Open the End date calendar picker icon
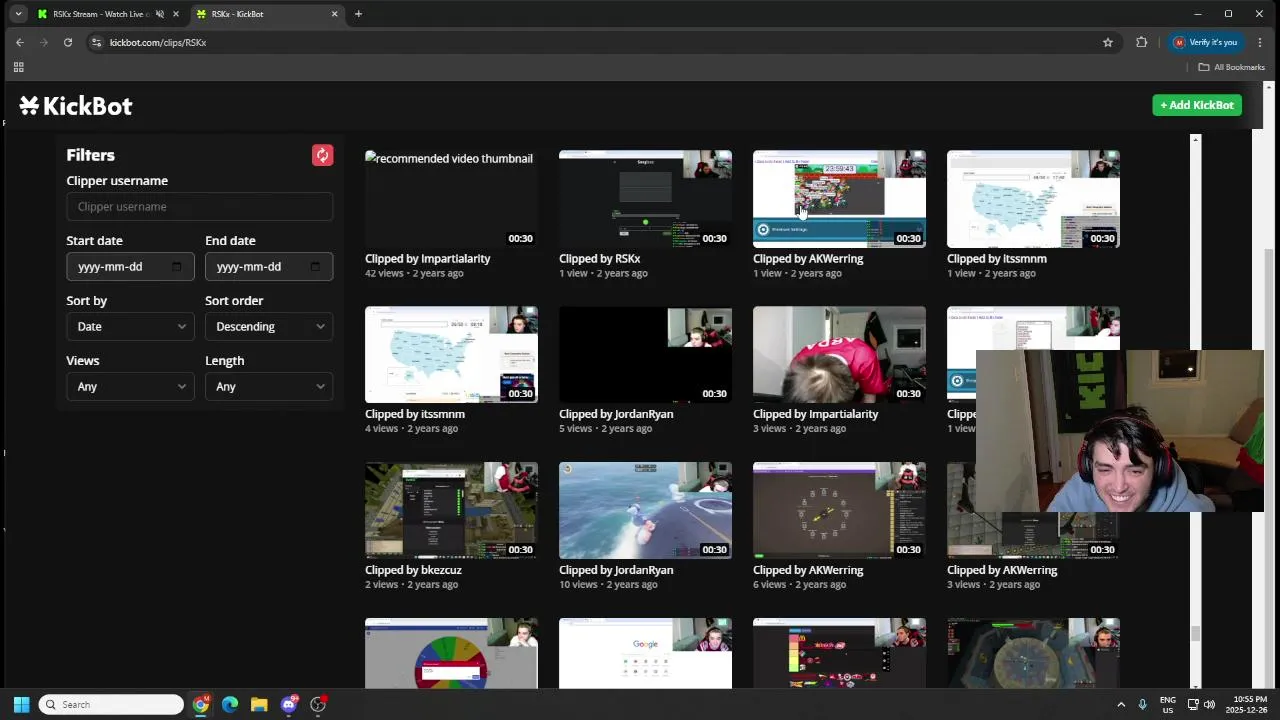 point(315,267)
